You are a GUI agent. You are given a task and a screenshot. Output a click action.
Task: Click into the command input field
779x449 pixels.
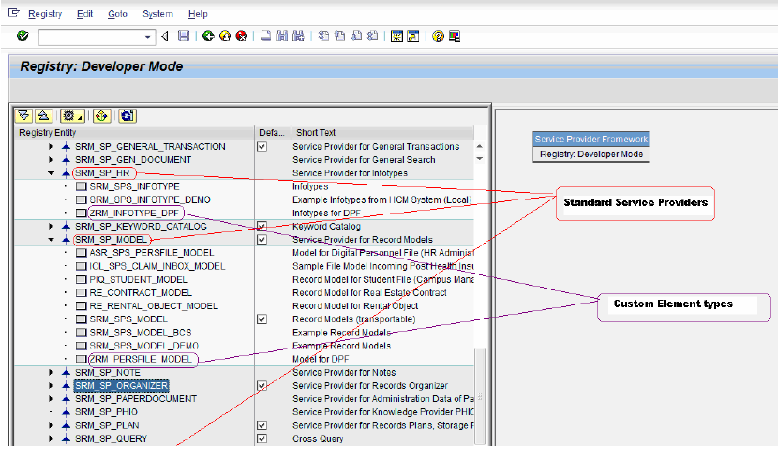tap(92, 37)
